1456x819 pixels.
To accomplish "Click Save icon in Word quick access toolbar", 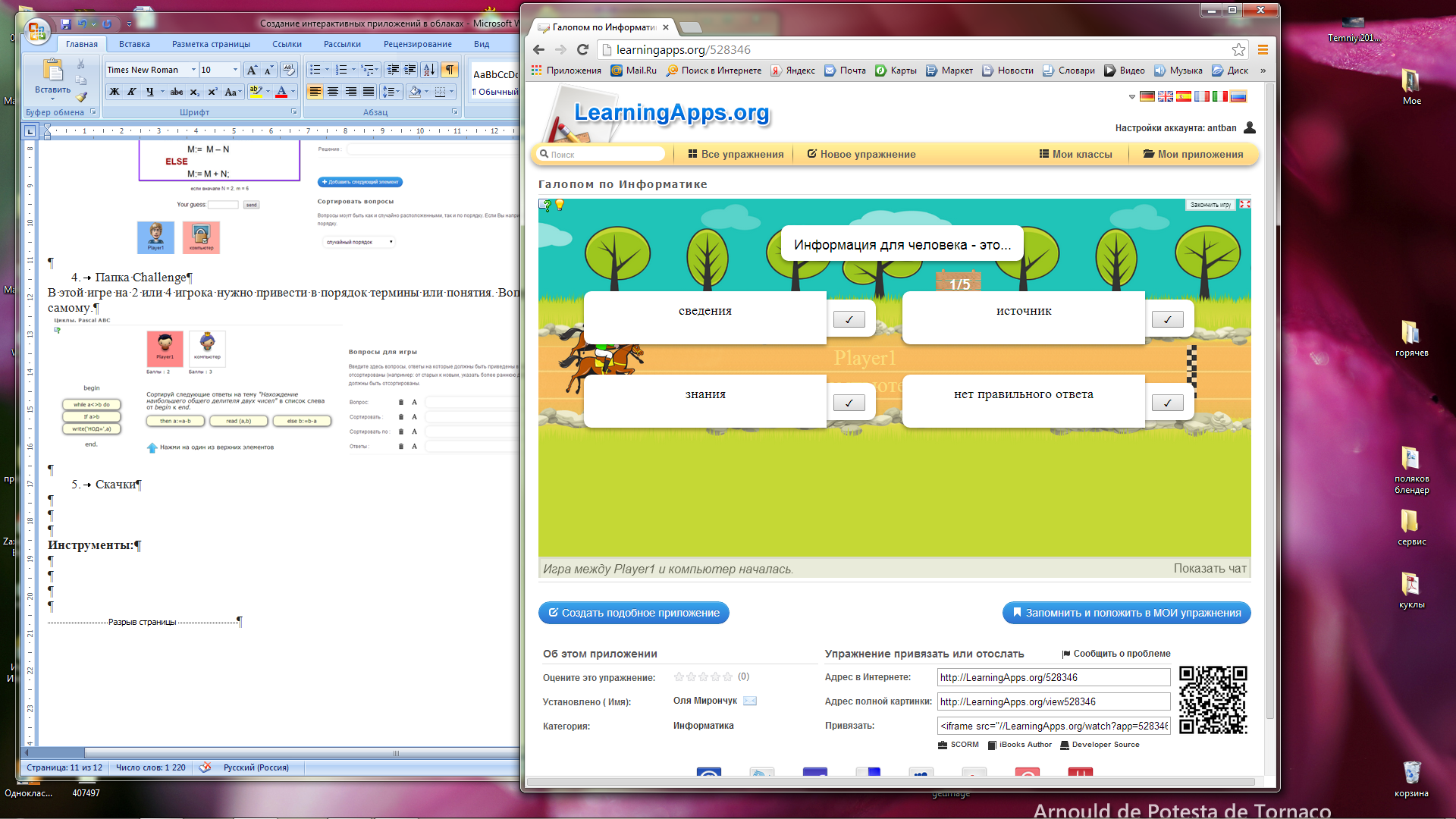I will [65, 24].
